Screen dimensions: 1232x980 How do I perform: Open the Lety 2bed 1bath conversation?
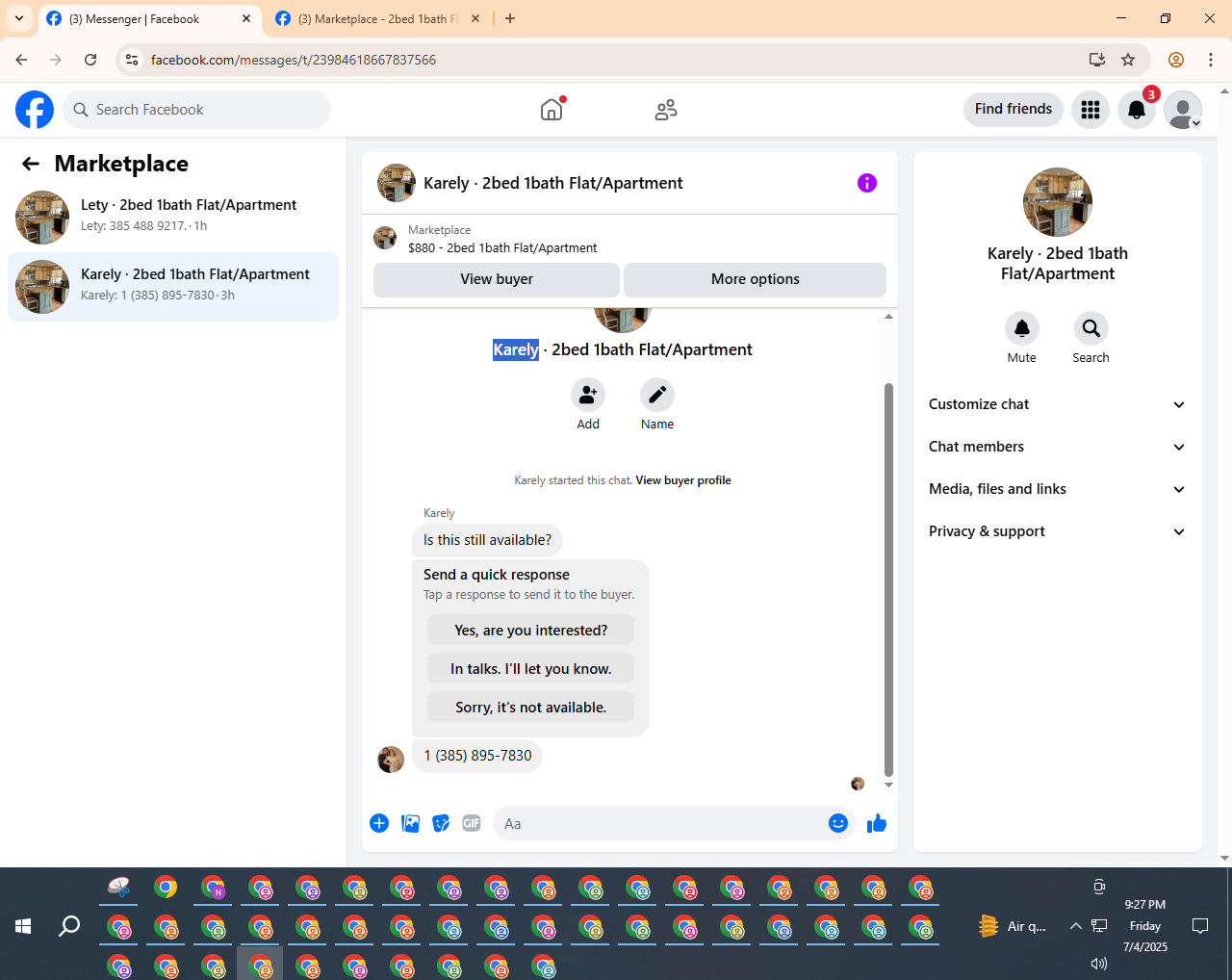point(173,216)
